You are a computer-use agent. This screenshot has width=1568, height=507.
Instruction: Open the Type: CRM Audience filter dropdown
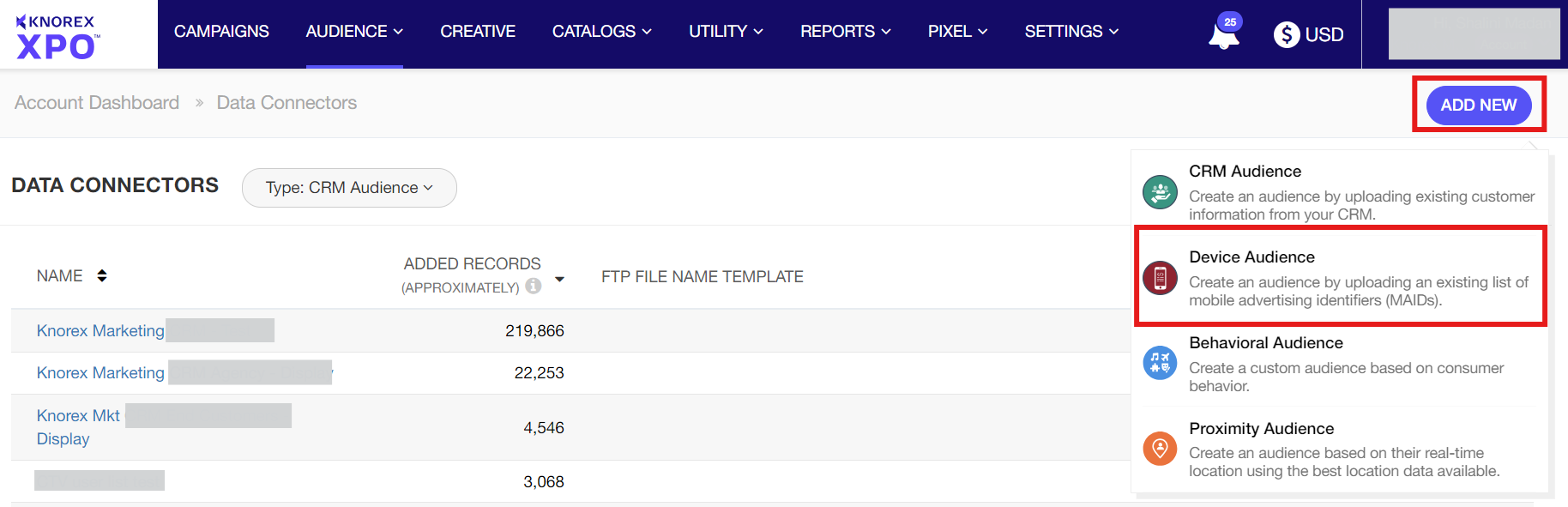point(349,188)
